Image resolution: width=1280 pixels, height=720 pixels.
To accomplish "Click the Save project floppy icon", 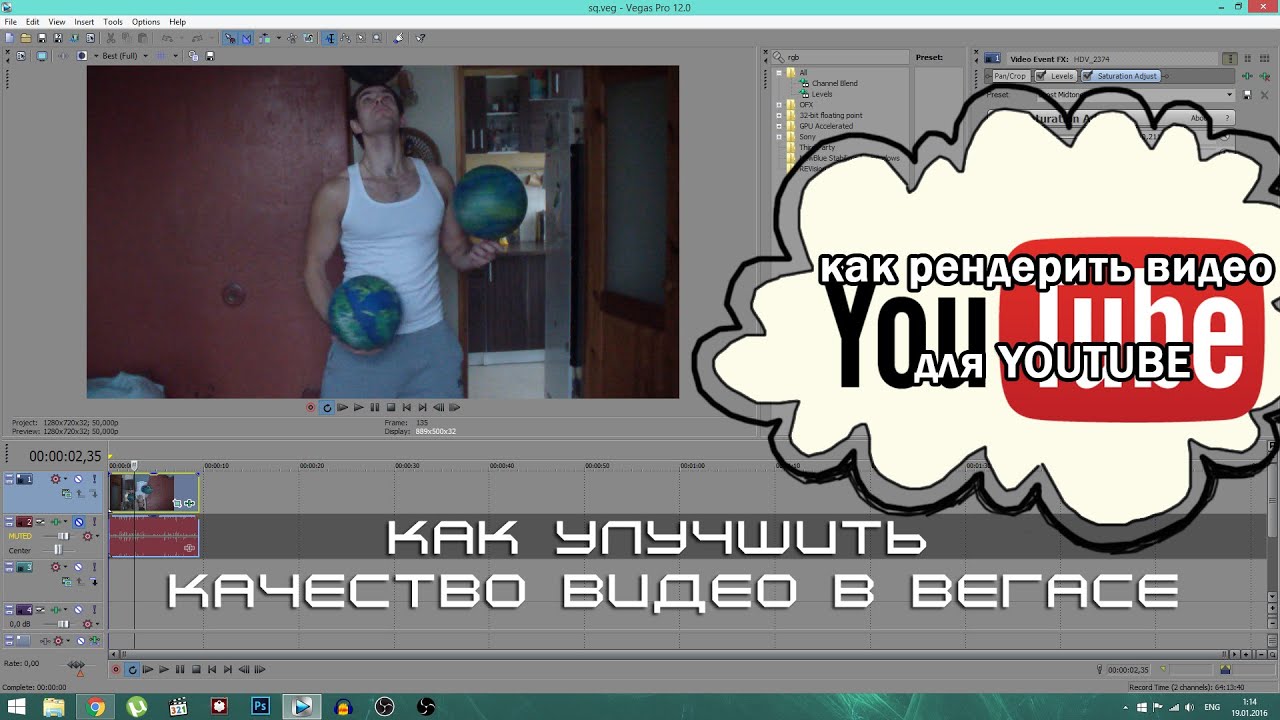I will pyautogui.click(x=42, y=38).
